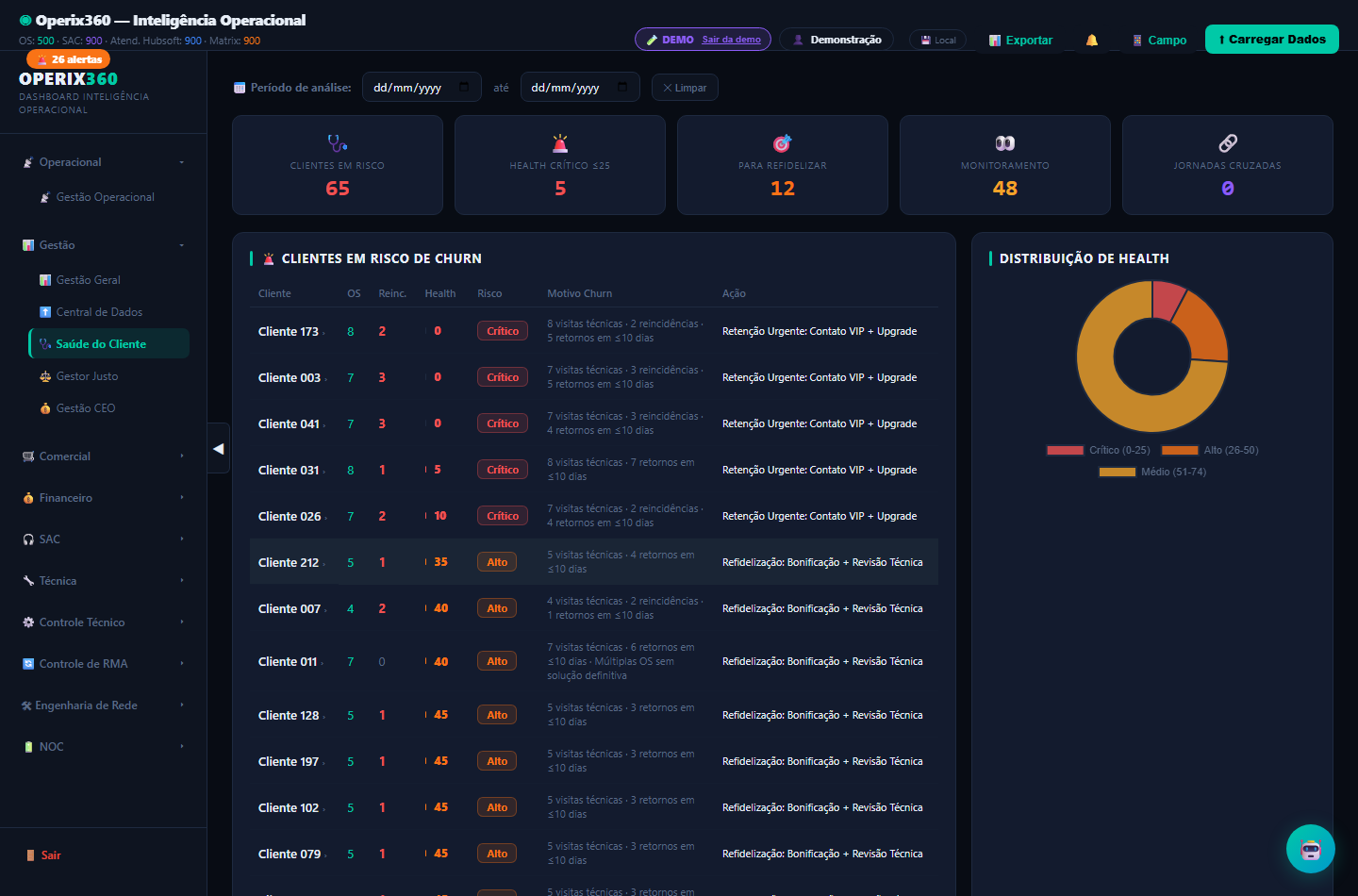Image resolution: width=1358 pixels, height=896 pixels.
Task: Click the Financeiro money bag icon
Action: coord(28,498)
